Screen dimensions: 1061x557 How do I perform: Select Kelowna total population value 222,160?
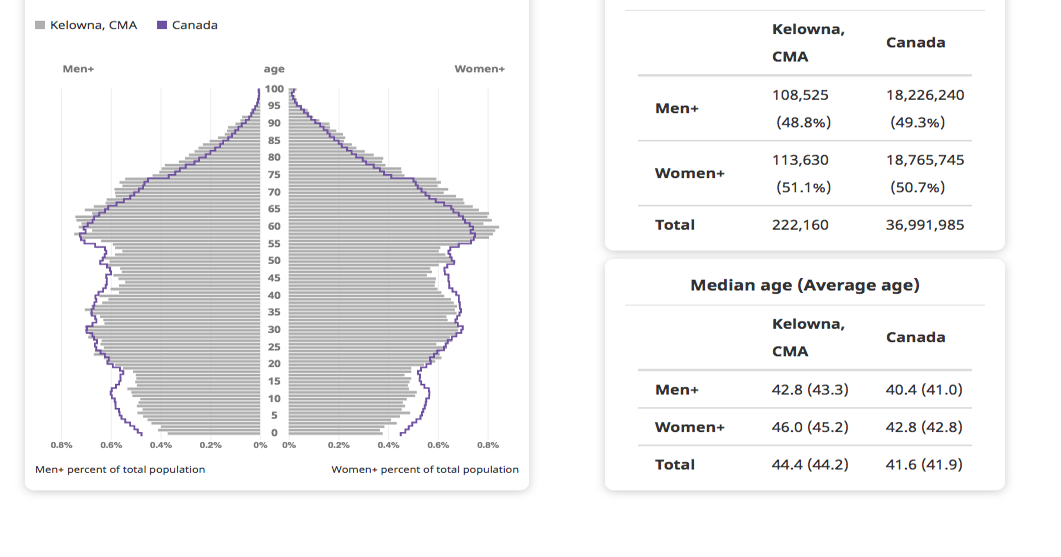tap(800, 225)
